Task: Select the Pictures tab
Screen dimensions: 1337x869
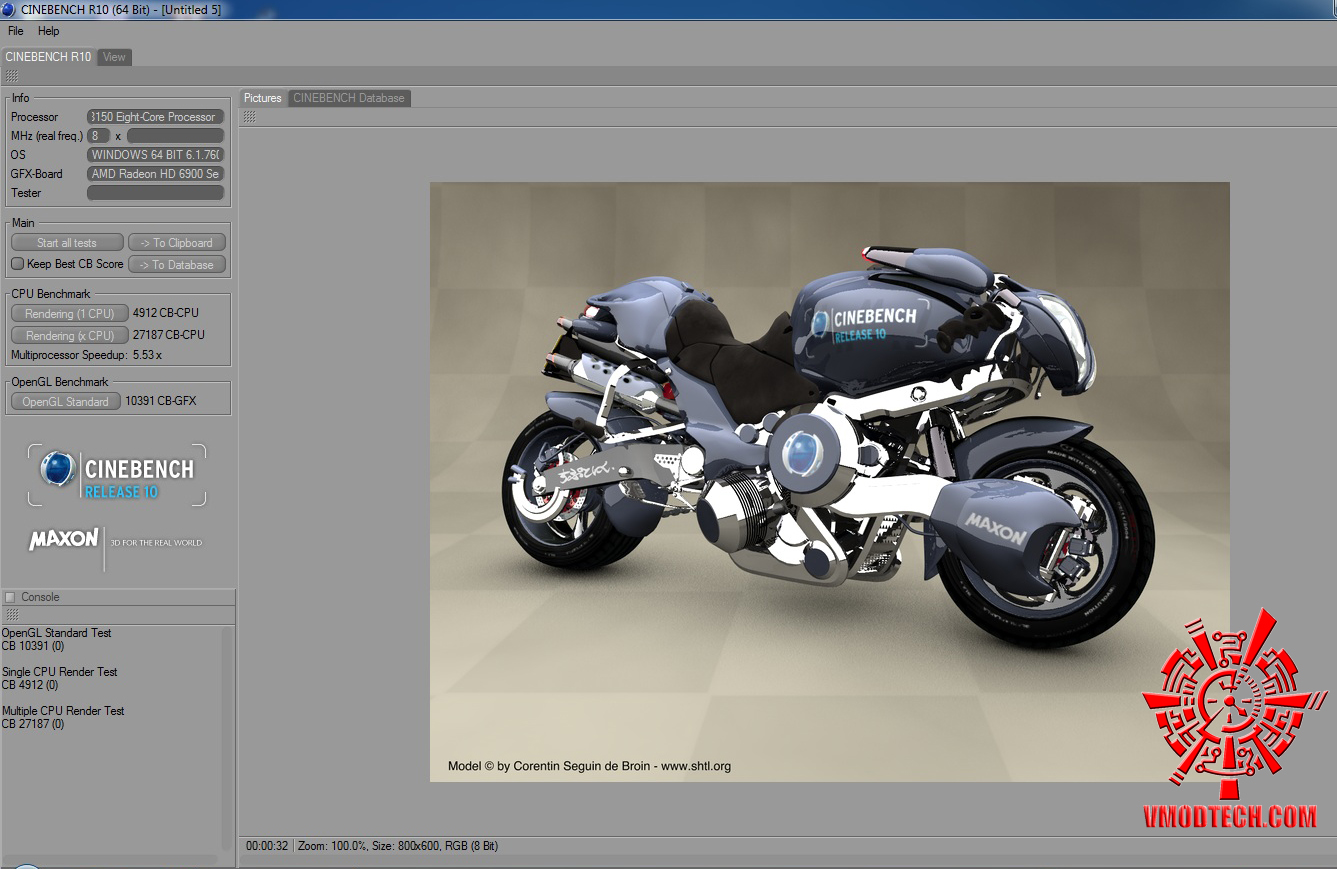Action: pyautogui.click(x=263, y=98)
